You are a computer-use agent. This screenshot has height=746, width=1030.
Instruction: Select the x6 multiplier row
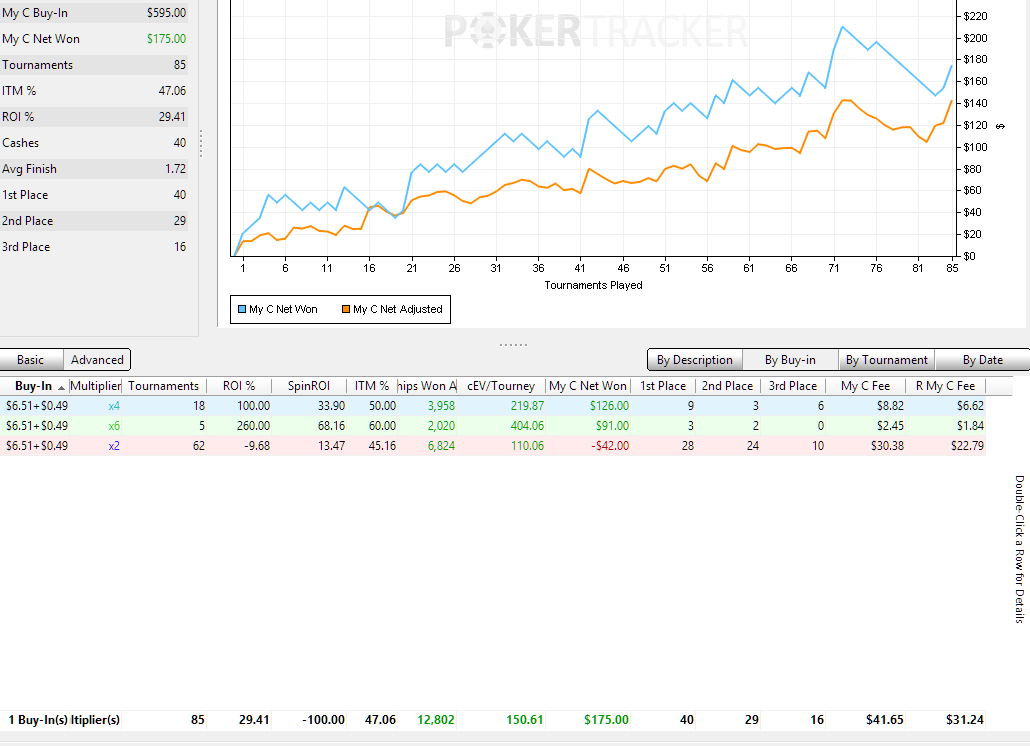tap(300, 426)
